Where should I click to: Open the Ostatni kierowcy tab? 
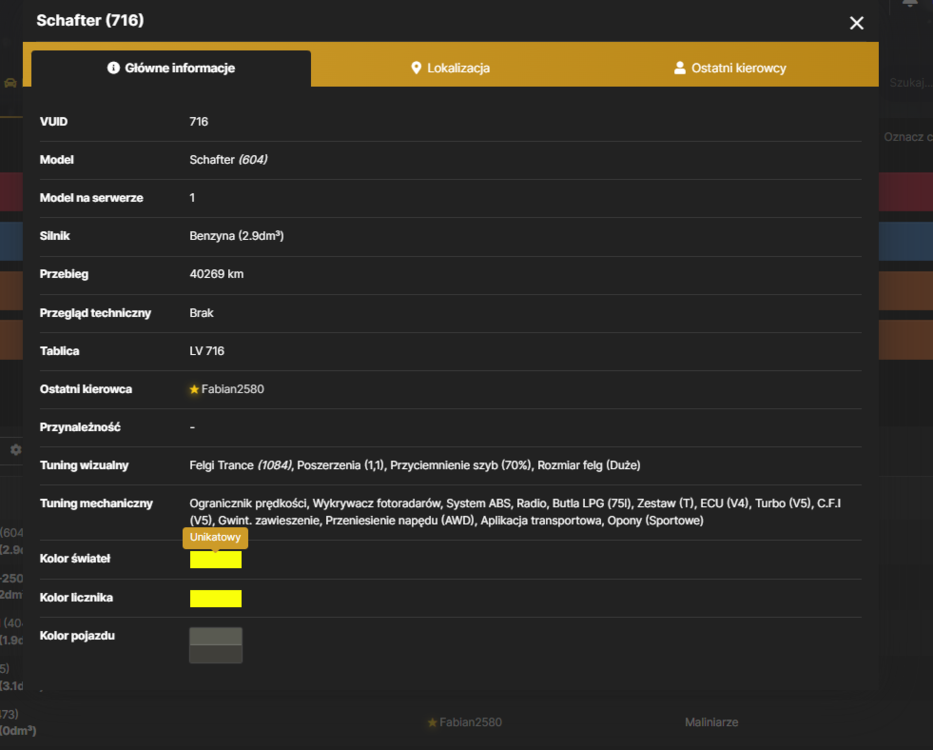pyautogui.click(x=730, y=68)
